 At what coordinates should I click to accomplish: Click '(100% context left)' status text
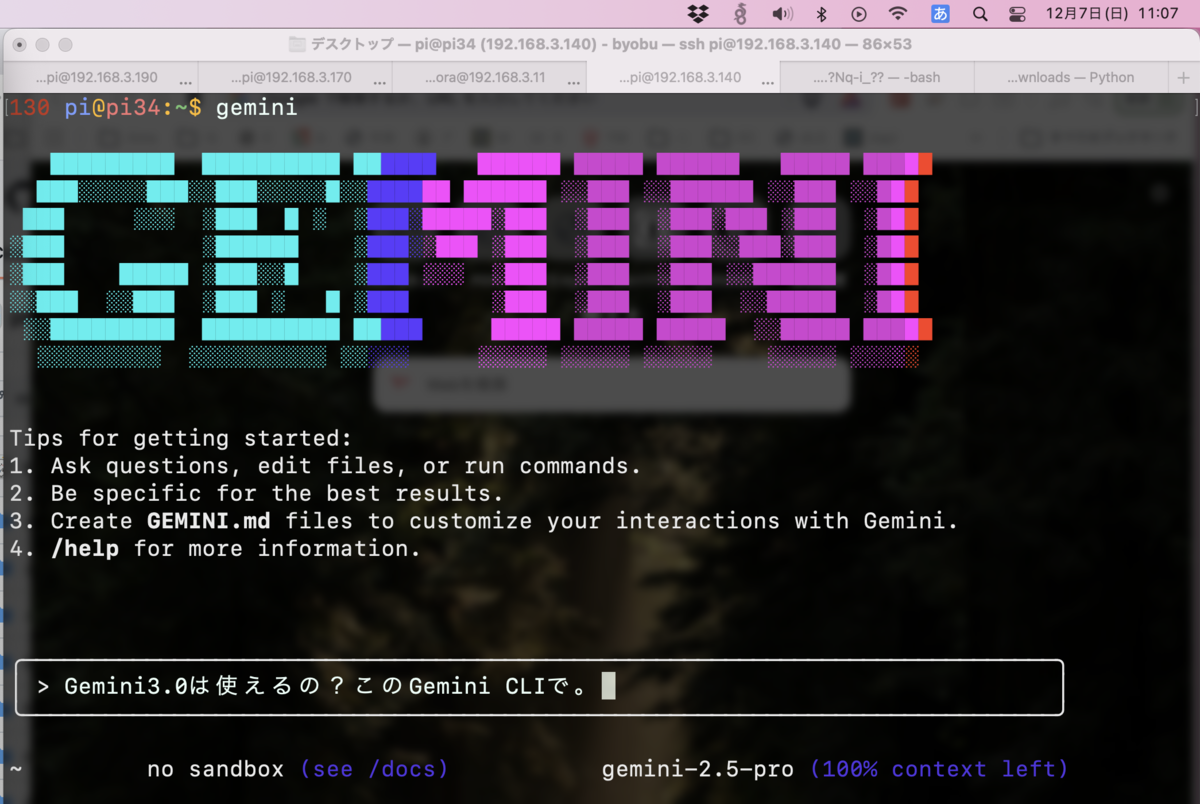tap(939, 769)
